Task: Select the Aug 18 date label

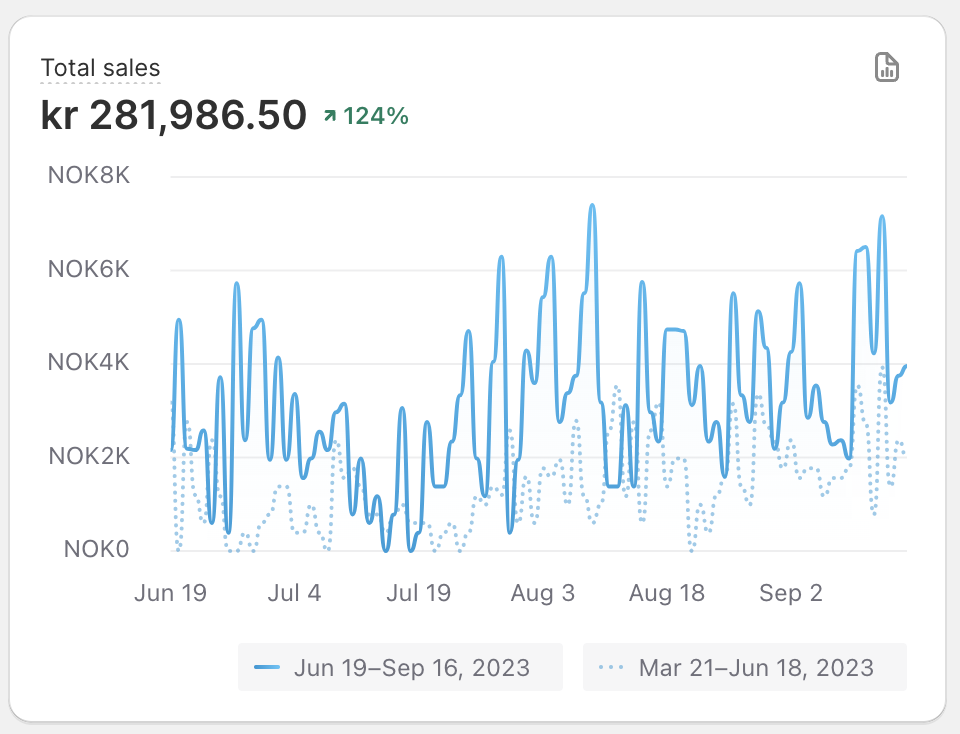Action: click(x=667, y=593)
